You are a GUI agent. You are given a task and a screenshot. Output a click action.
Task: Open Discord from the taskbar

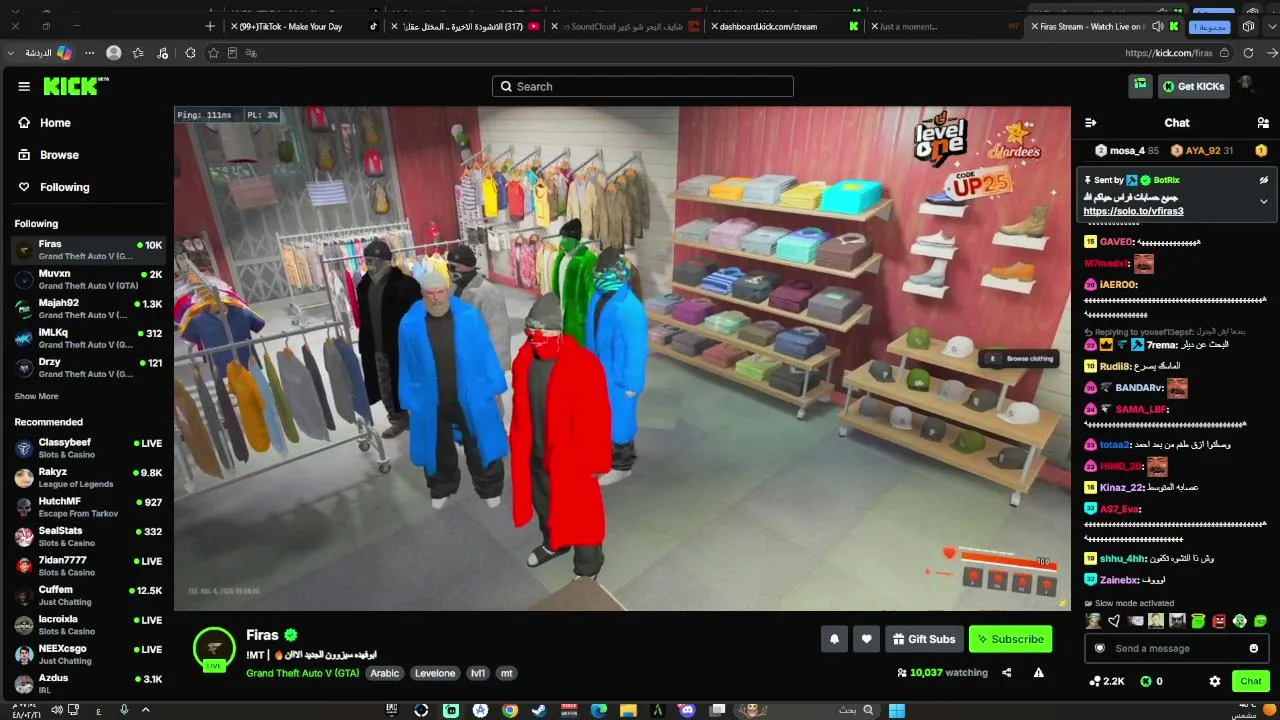[x=686, y=711]
